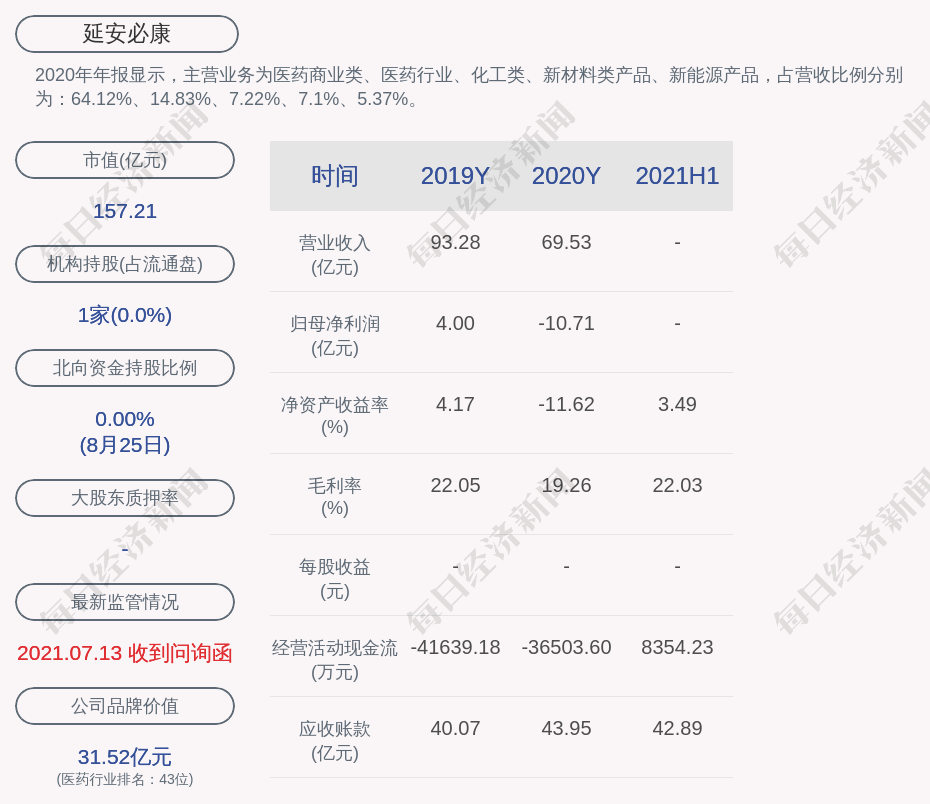
Task: Open the 最新监管情况 label pill
Action: point(125,602)
